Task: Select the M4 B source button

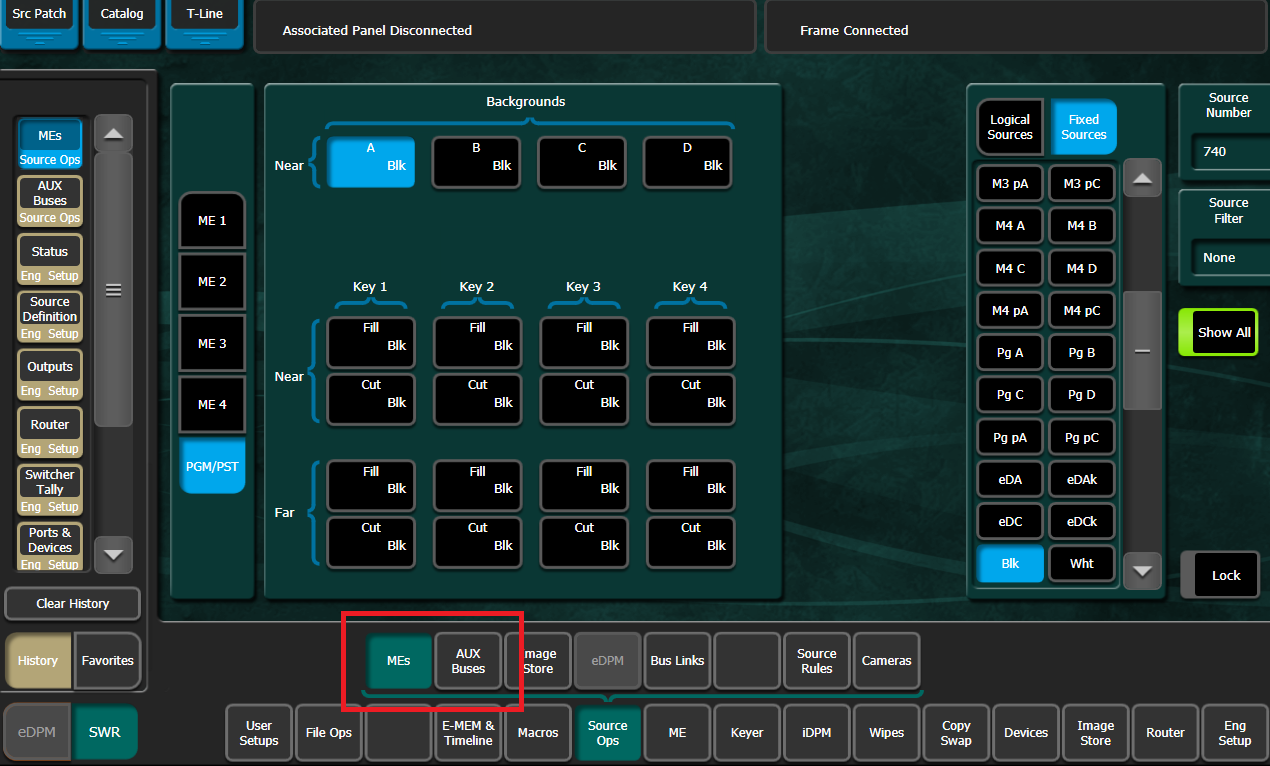Action: [1082, 226]
